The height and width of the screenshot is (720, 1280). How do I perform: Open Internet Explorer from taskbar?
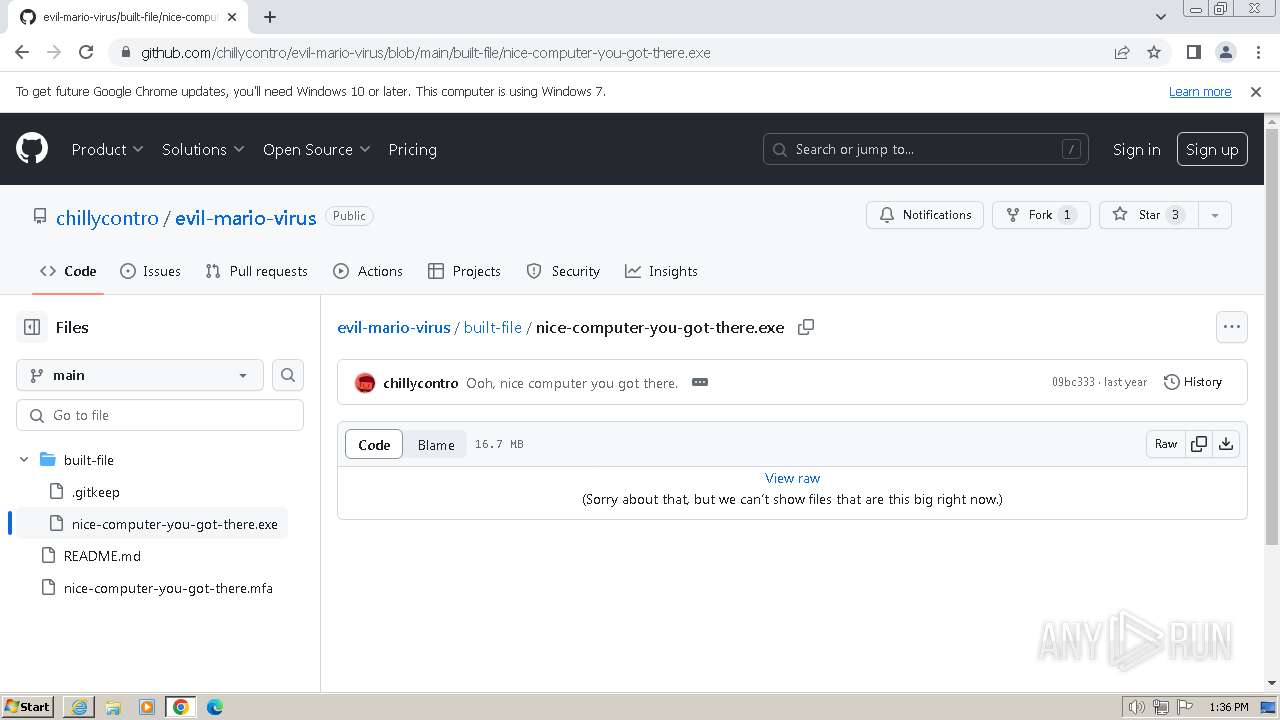(x=79, y=707)
